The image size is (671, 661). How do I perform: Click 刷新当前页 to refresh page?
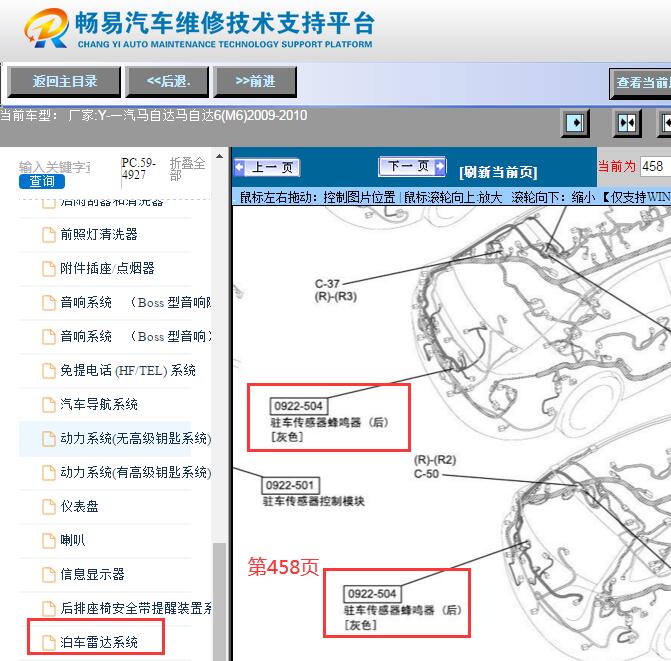(x=498, y=172)
